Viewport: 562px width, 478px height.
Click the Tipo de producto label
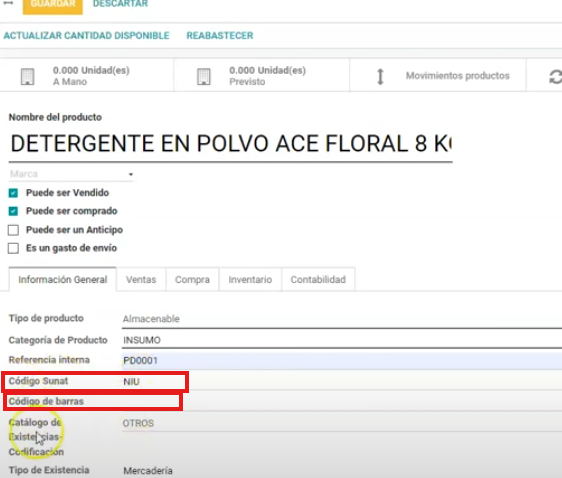coord(46,318)
